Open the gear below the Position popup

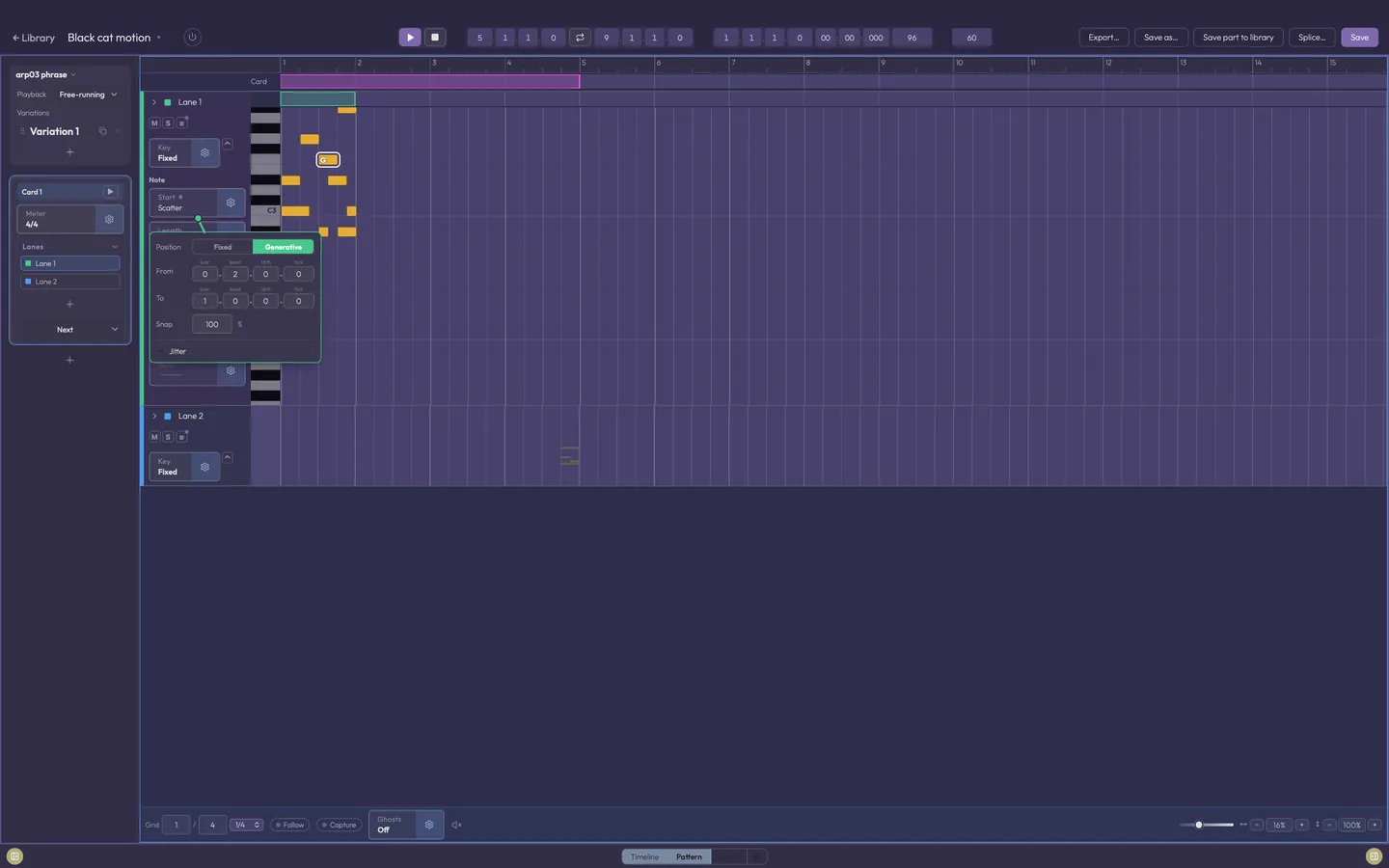coord(231,371)
